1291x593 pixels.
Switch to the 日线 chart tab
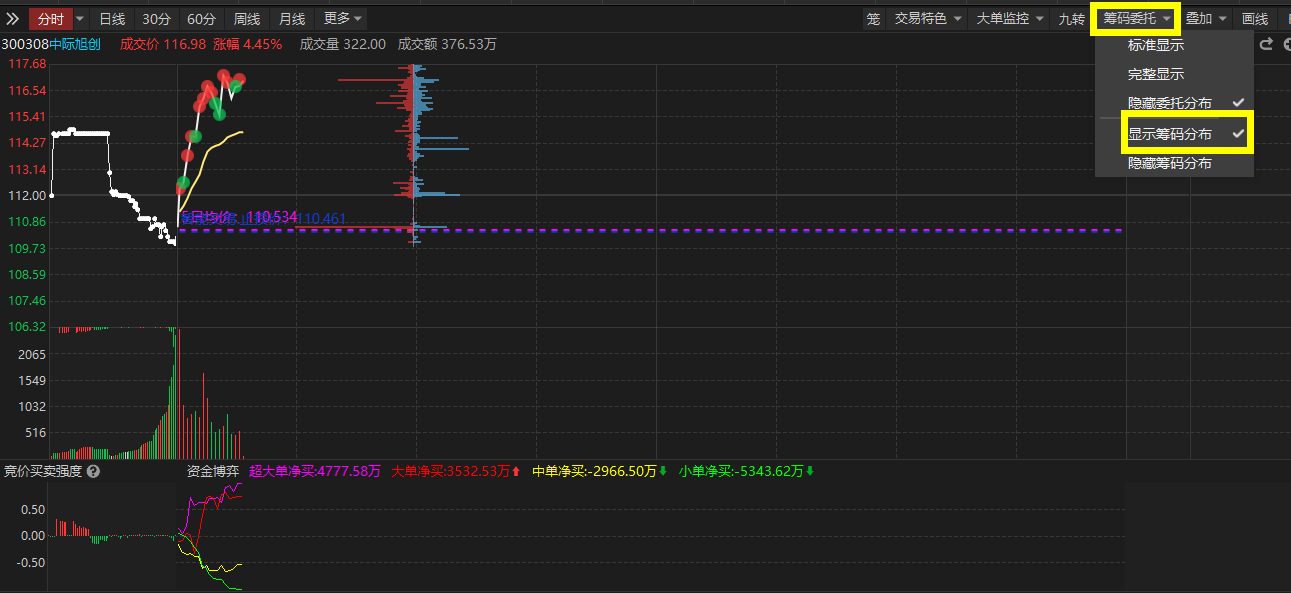[112, 18]
